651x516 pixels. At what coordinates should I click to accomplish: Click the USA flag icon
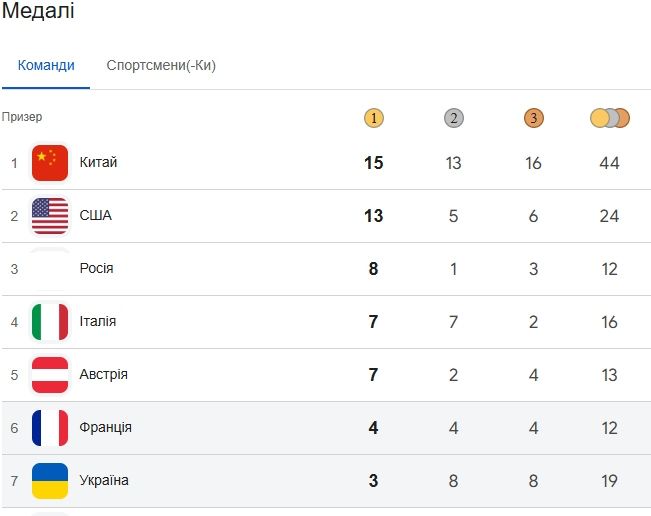coord(50,216)
